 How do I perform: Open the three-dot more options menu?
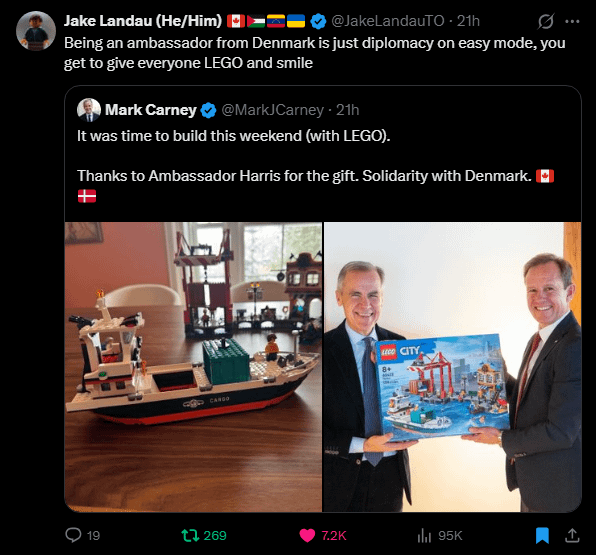point(572,22)
